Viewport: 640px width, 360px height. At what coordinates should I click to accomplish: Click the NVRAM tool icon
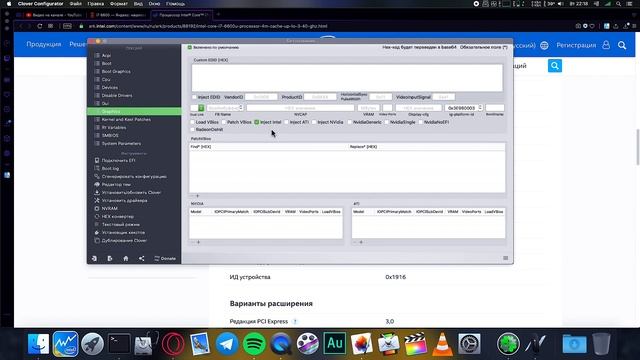click(97, 209)
